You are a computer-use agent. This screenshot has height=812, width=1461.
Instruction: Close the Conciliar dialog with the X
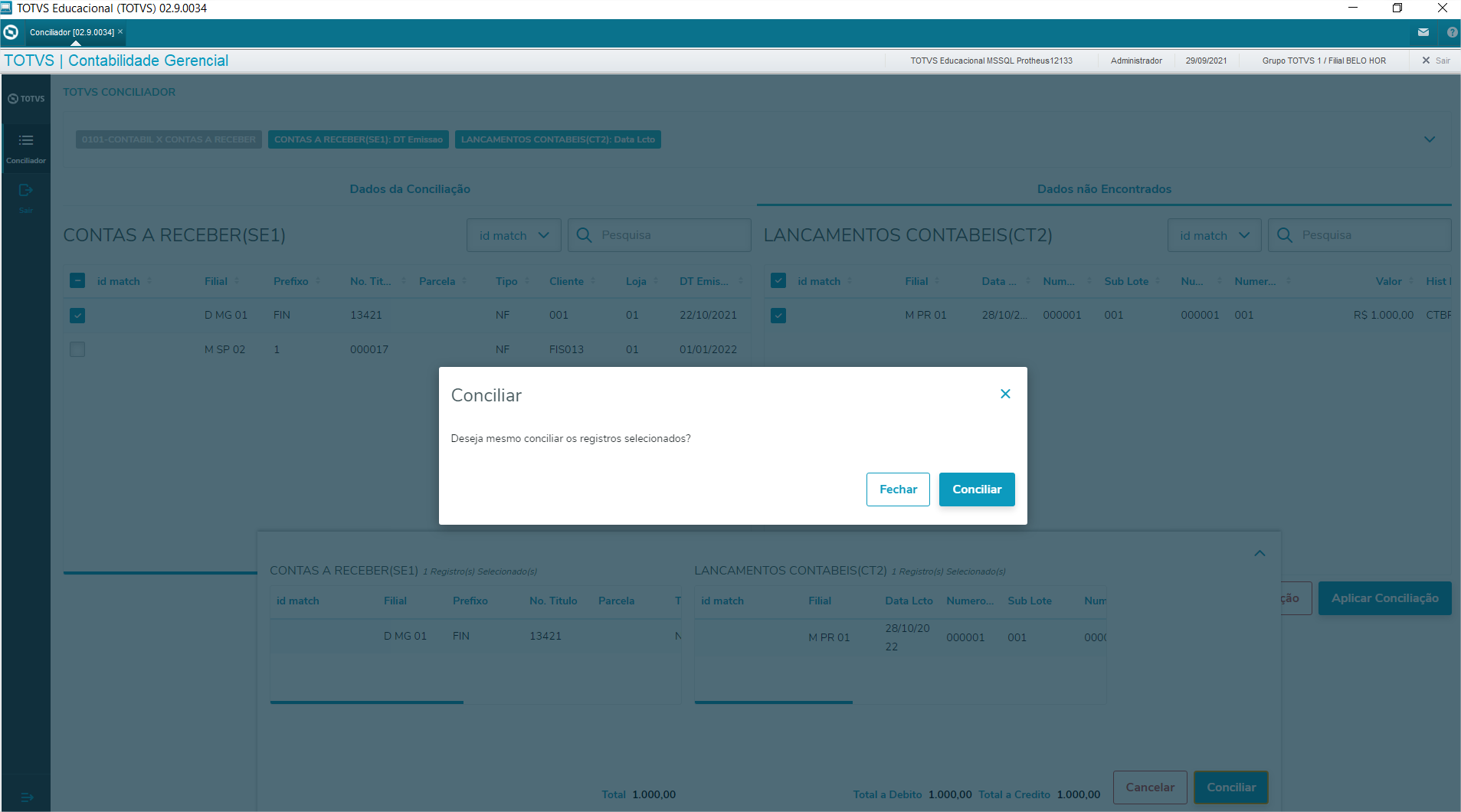1005,394
